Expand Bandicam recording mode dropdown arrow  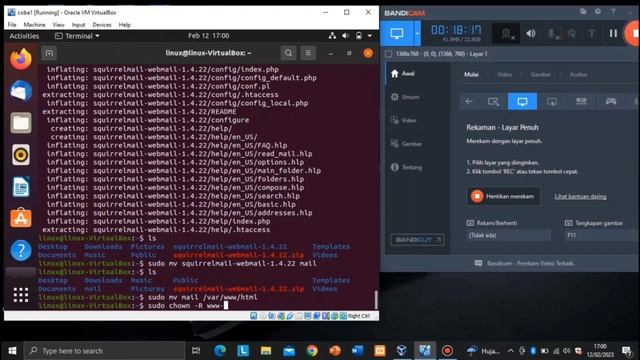417,33
